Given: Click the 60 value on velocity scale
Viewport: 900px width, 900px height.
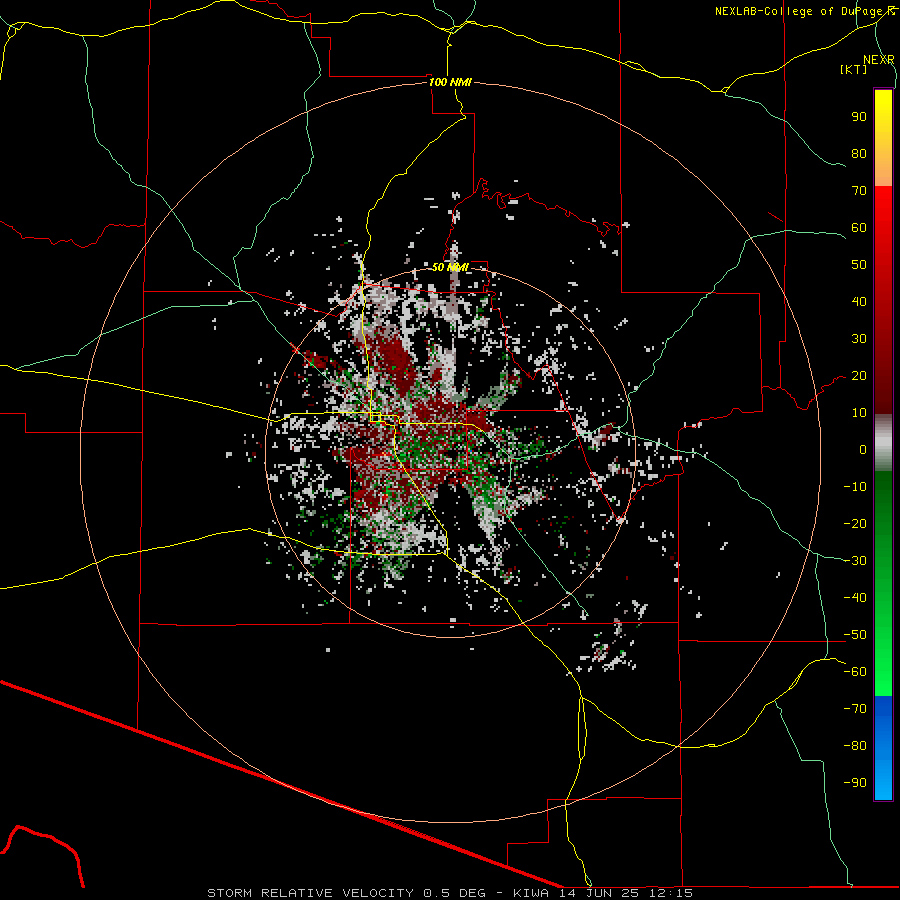Looking at the screenshot, I should (859, 228).
